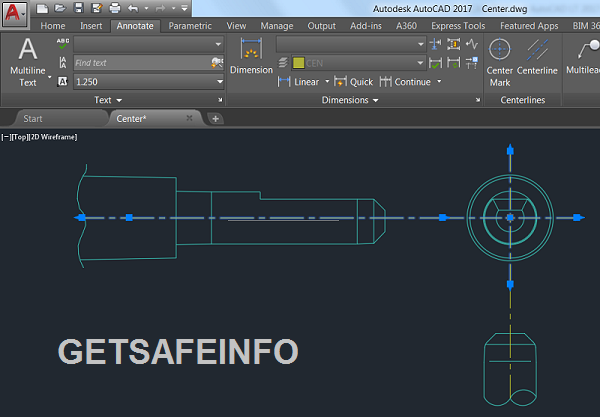Open the Manage ribbon tab

[277, 26]
